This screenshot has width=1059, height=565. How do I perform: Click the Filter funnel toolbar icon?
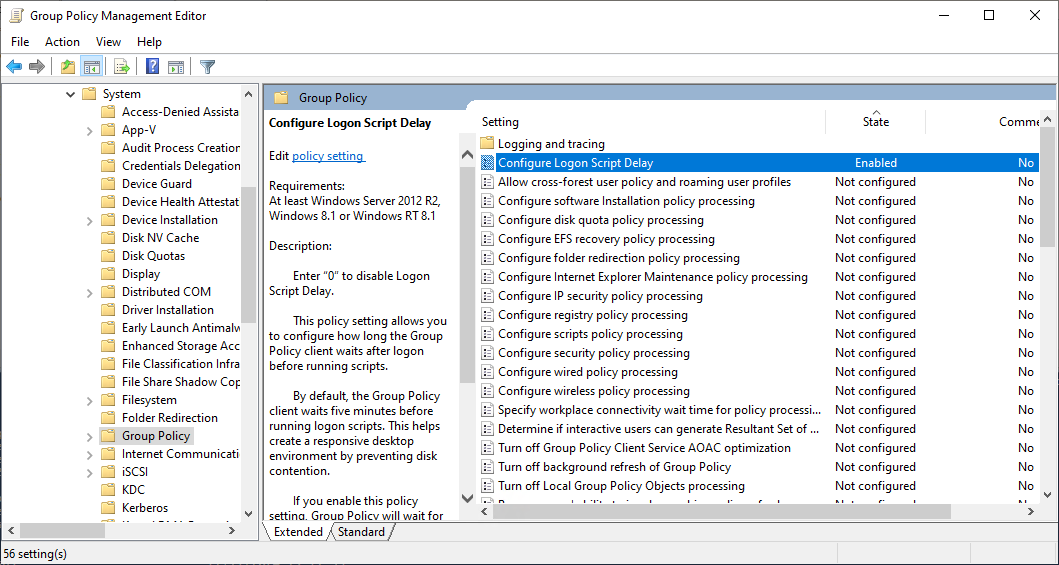207,67
